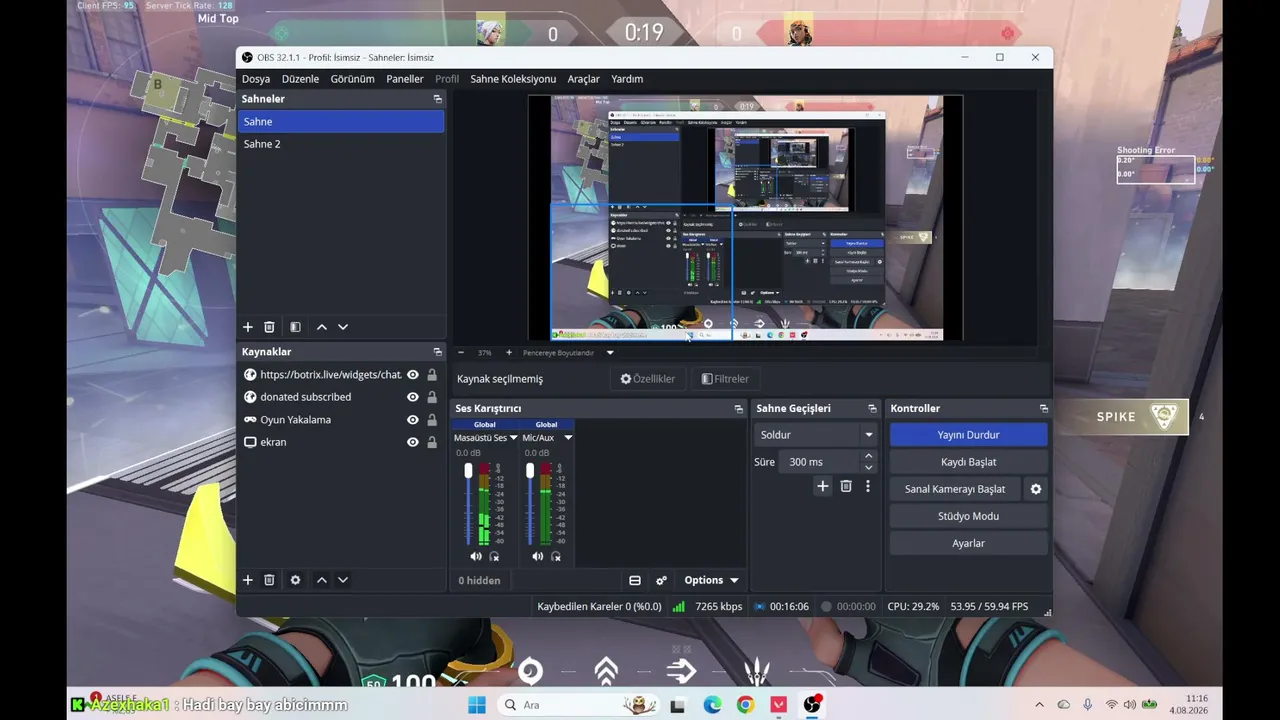Screen dimensions: 1280x720
Task: Hide the ekran source
Action: click(x=412, y=442)
